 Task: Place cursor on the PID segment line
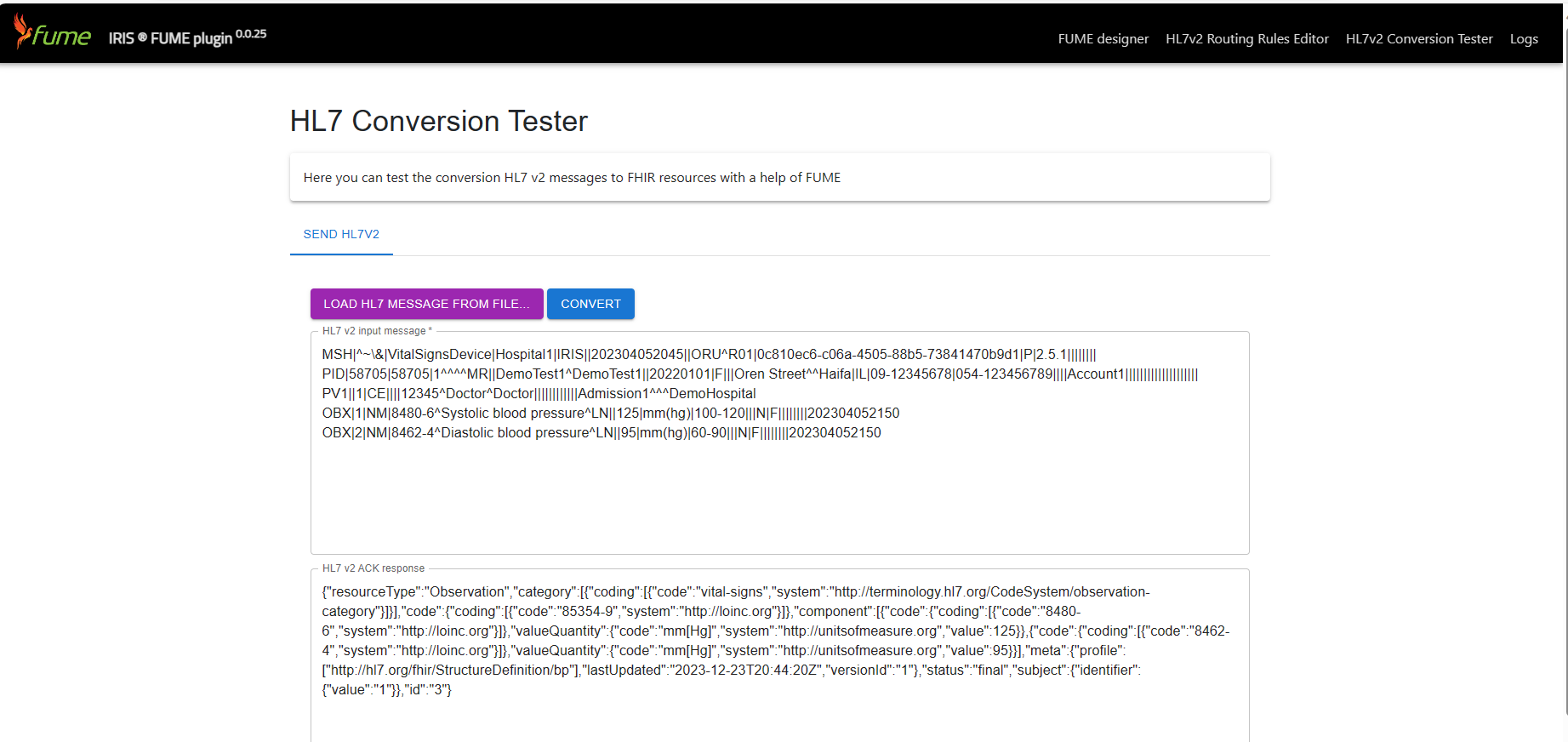[759, 374]
